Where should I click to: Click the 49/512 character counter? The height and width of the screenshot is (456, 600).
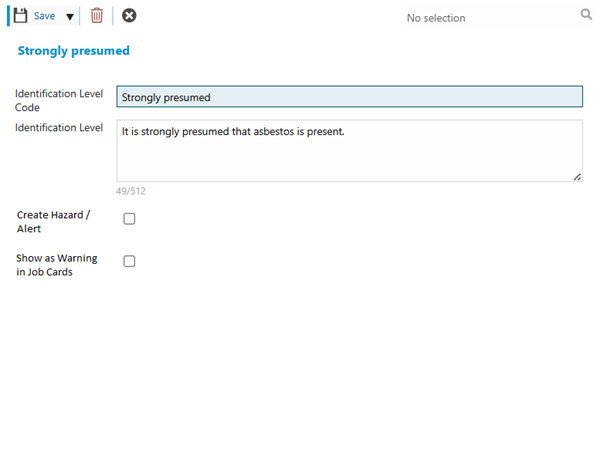[x=131, y=191]
